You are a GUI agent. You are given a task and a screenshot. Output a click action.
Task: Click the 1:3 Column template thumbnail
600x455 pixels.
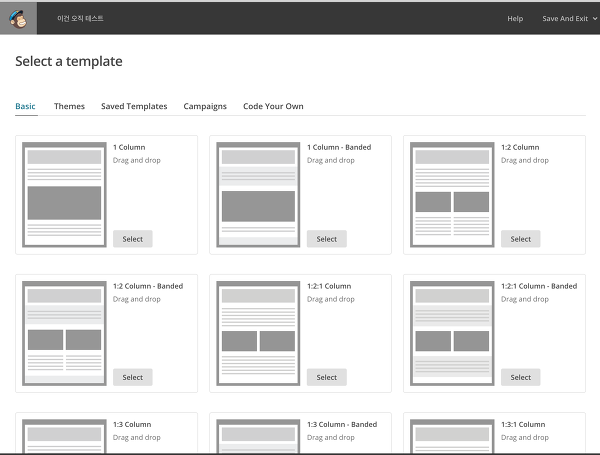click(x=64, y=436)
